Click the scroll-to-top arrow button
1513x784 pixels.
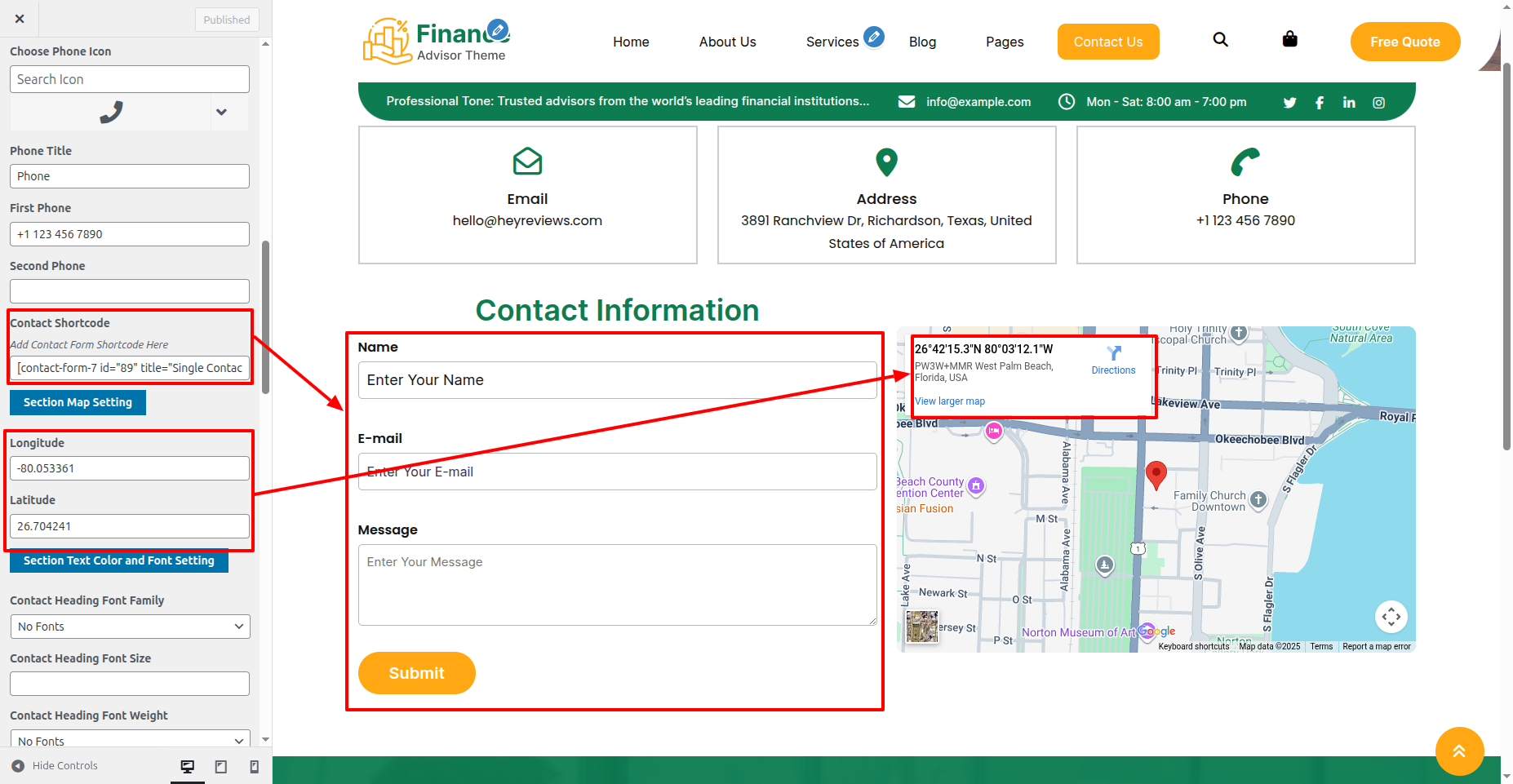[1459, 751]
